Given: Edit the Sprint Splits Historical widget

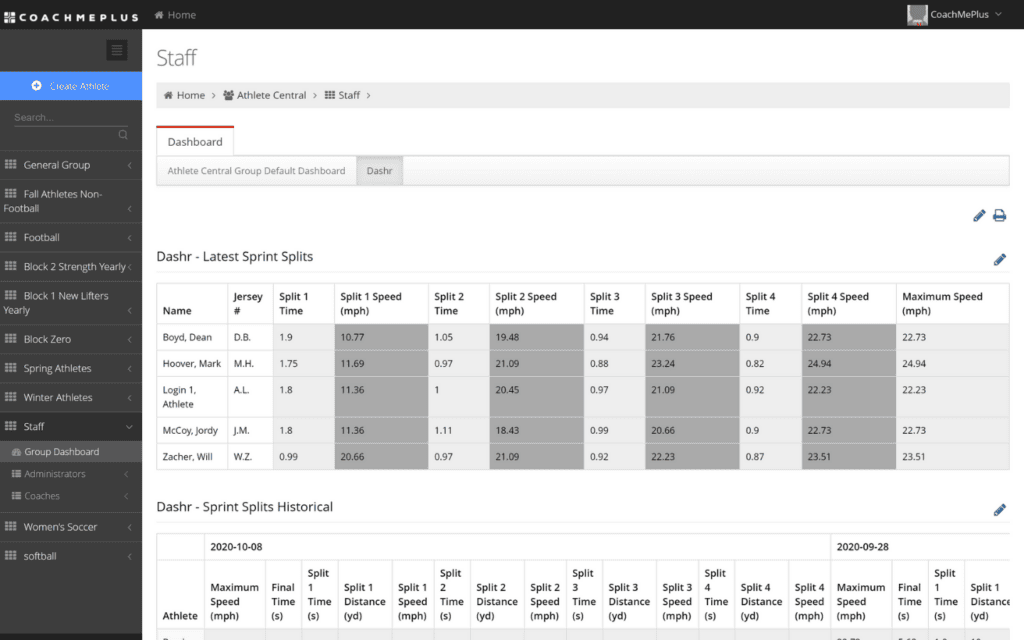Looking at the screenshot, I should pyautogui.click(x=1000, y=510).
